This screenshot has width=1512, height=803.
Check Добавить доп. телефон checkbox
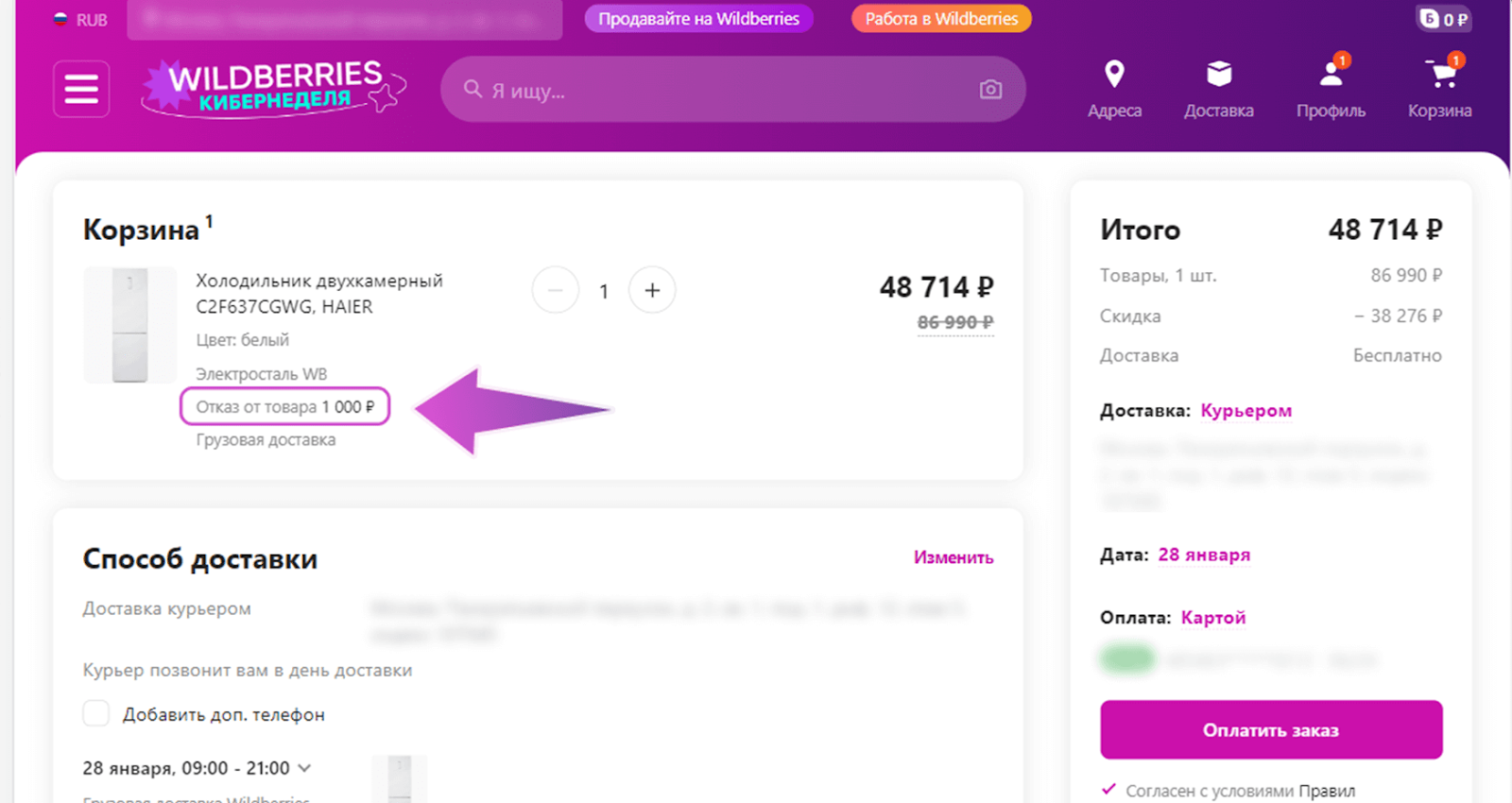(96, 713)
